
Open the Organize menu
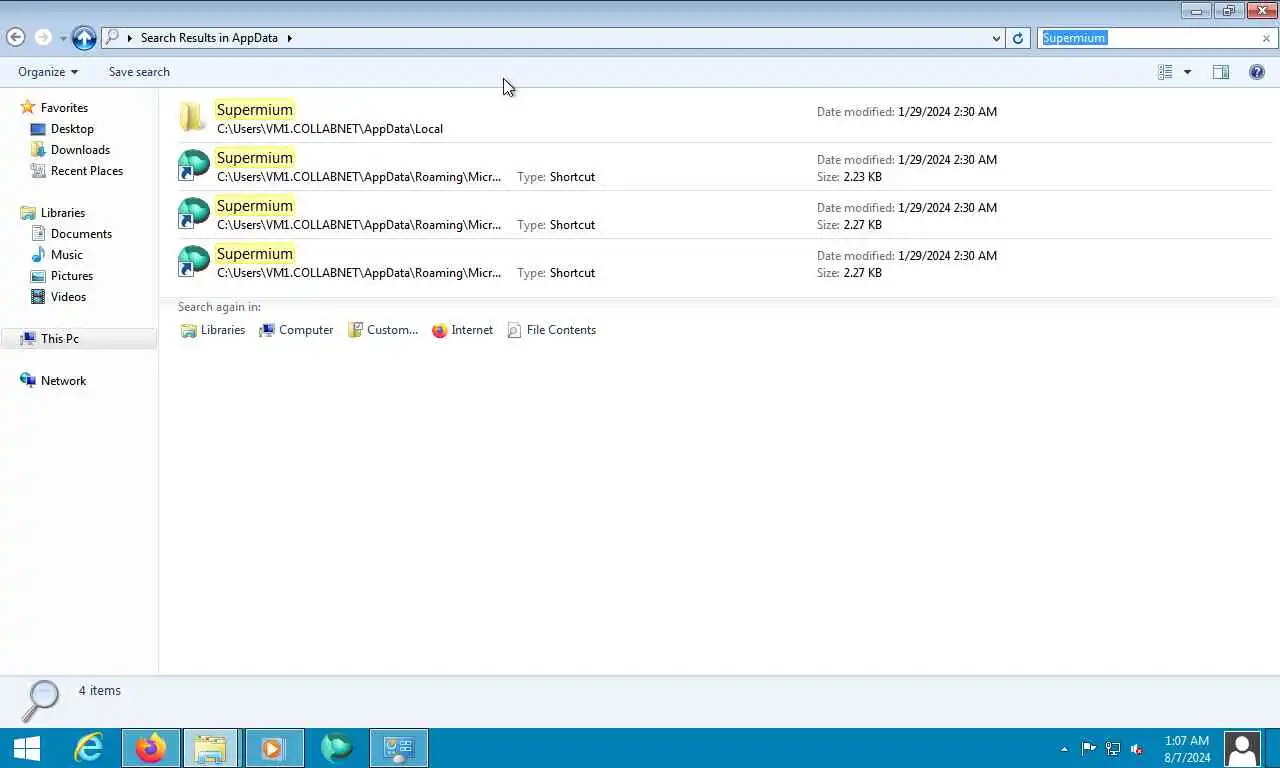[x=47, y=72]
